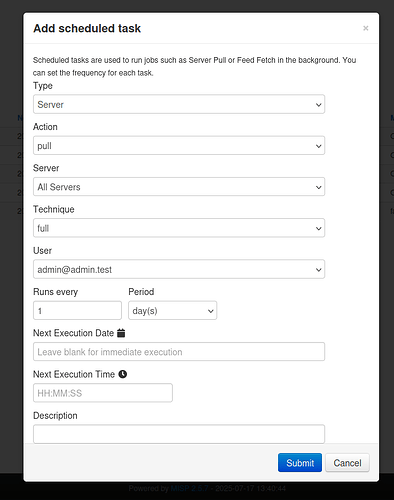Viewport: 394px width, 500px height.
Task: Open the Period dropdown showing day(s)
Action: tap(173, 311)
